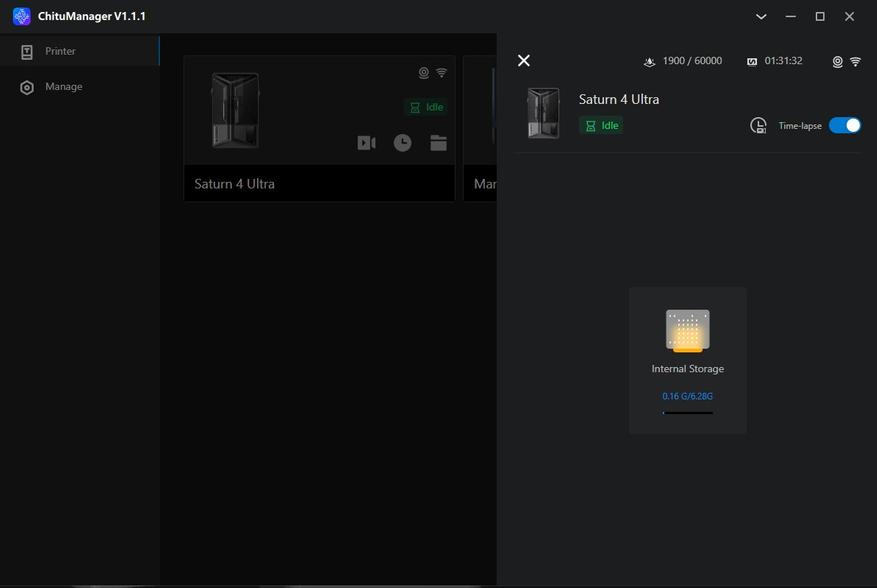Click webcam icon on Saturn 4 Ultra card

(424, 73)
